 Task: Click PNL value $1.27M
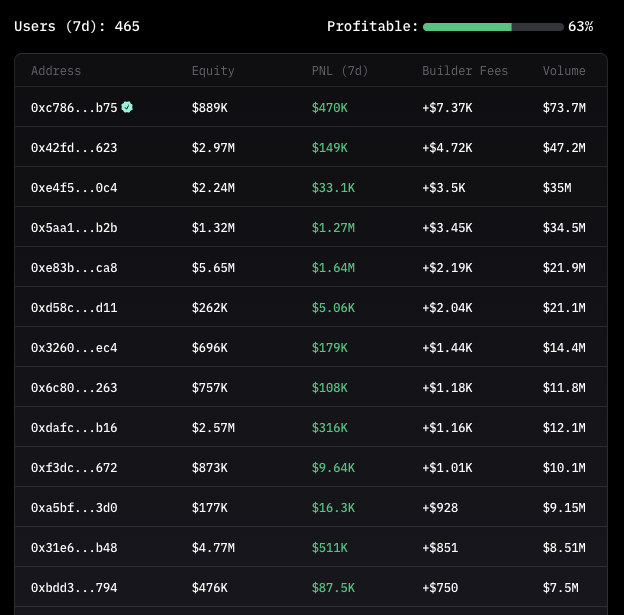333,228
